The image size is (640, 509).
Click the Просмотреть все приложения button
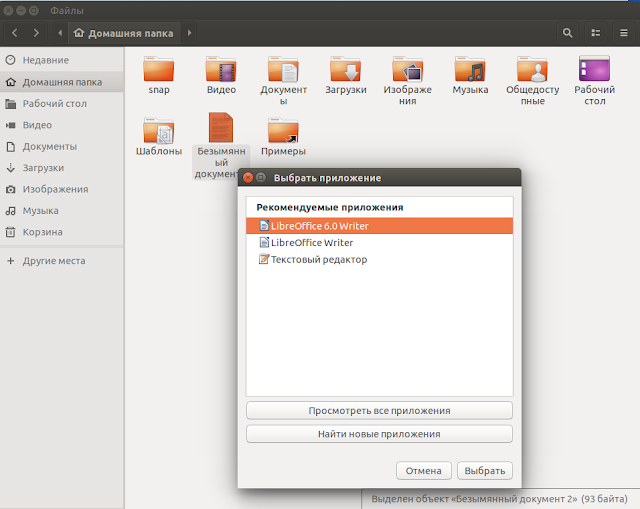tap(379, 411)
